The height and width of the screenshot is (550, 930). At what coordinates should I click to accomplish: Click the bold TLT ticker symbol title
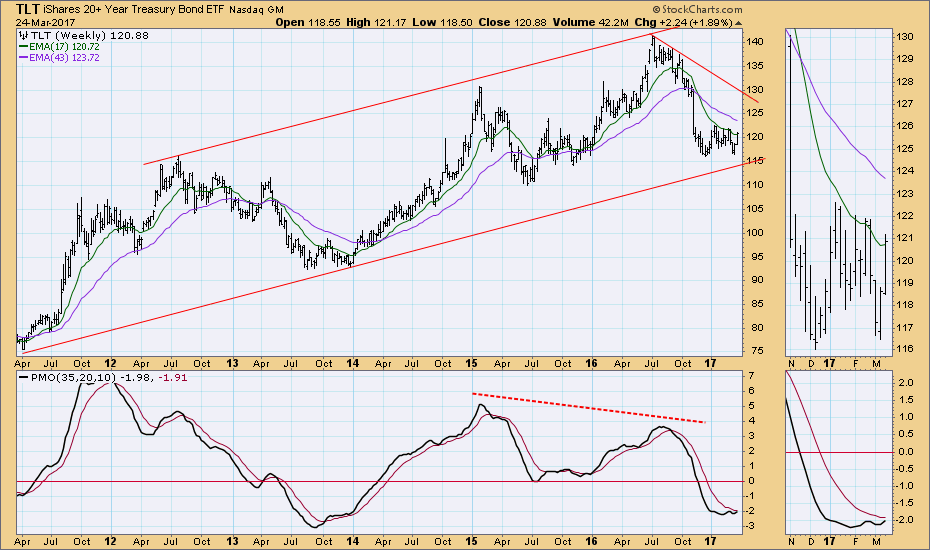pyautogui.click(x=28, y=9)
